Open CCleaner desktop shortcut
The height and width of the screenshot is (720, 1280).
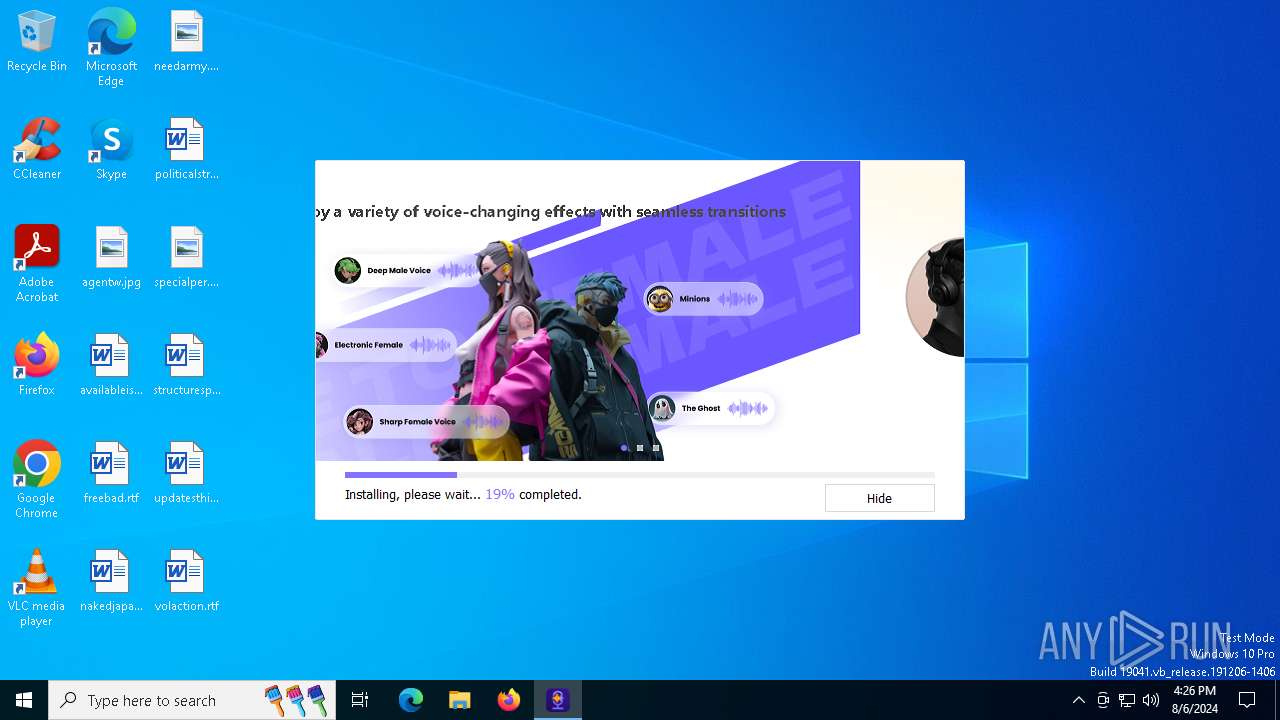[37, 150]
